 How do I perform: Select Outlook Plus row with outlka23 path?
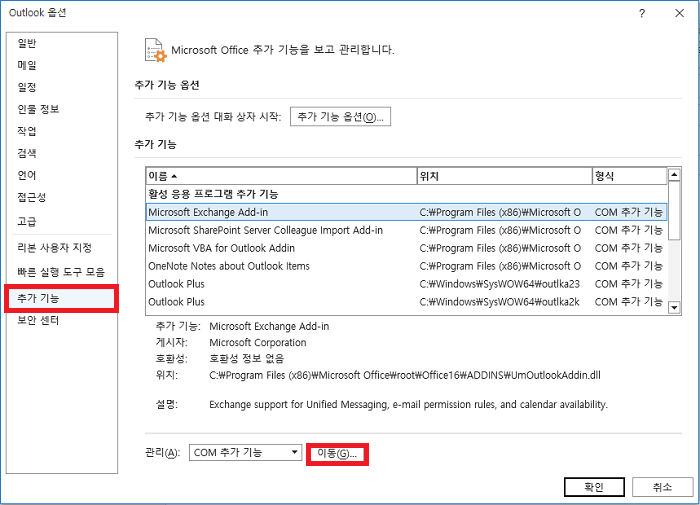pyautogui.click(x=406, y=284)
